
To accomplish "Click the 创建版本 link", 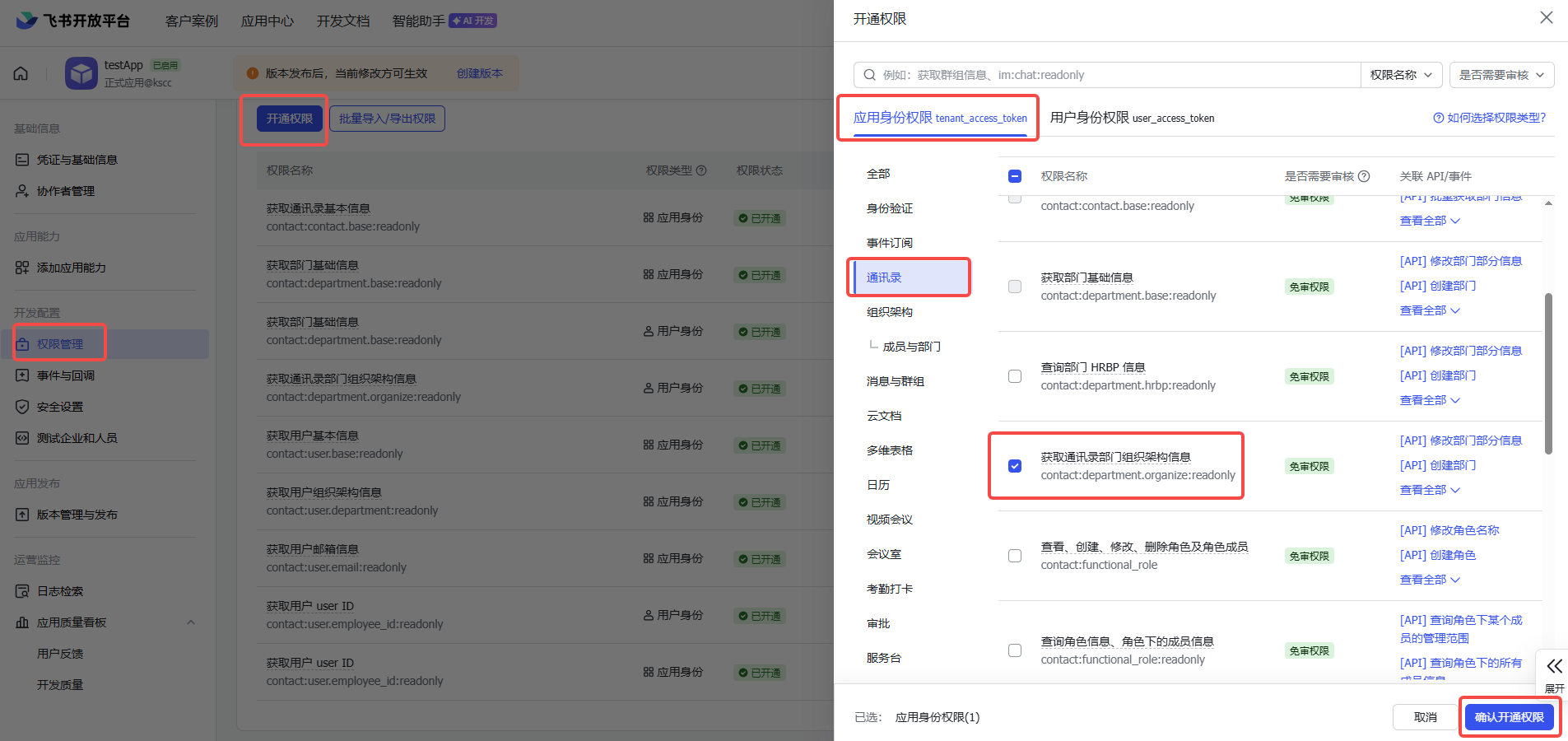I will coord(480,73).
